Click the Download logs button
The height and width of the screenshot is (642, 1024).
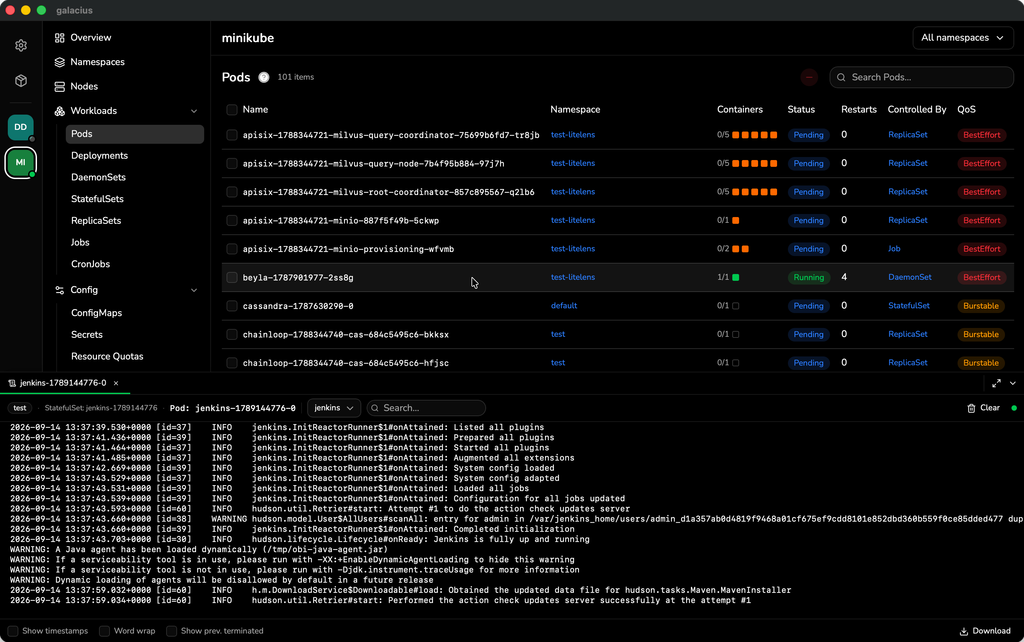click(x=985, y=631)
